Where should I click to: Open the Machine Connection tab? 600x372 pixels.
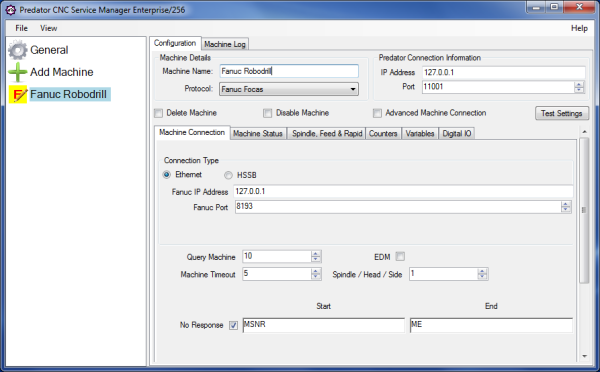[x=192, y=132]
